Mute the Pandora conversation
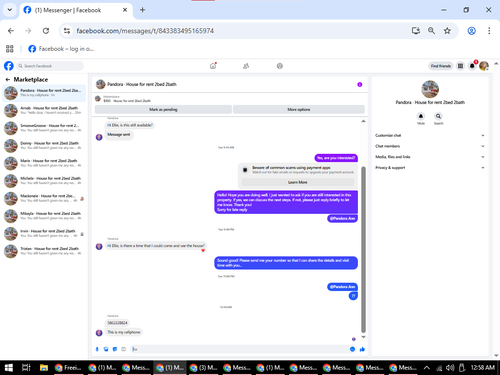The image size is (500, 375). 421,116
